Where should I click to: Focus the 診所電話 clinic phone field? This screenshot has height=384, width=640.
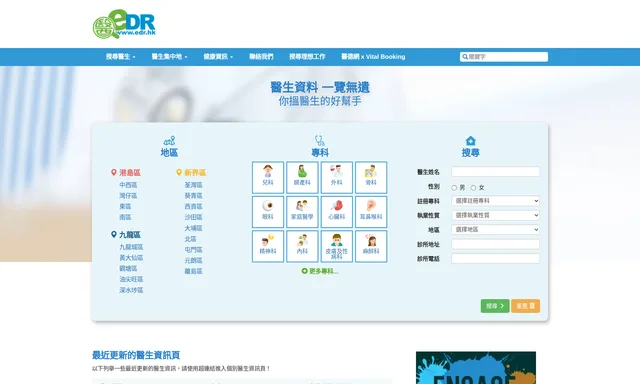click(496, 259)
